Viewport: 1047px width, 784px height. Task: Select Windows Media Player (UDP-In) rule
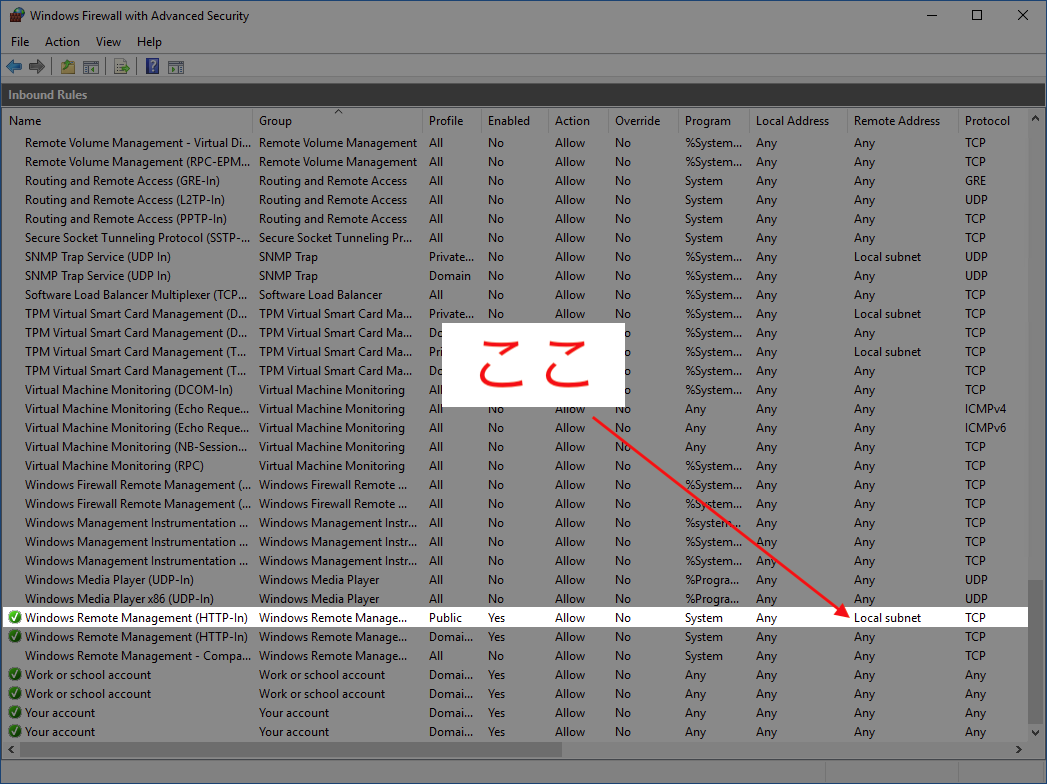(x=514, y=580)
